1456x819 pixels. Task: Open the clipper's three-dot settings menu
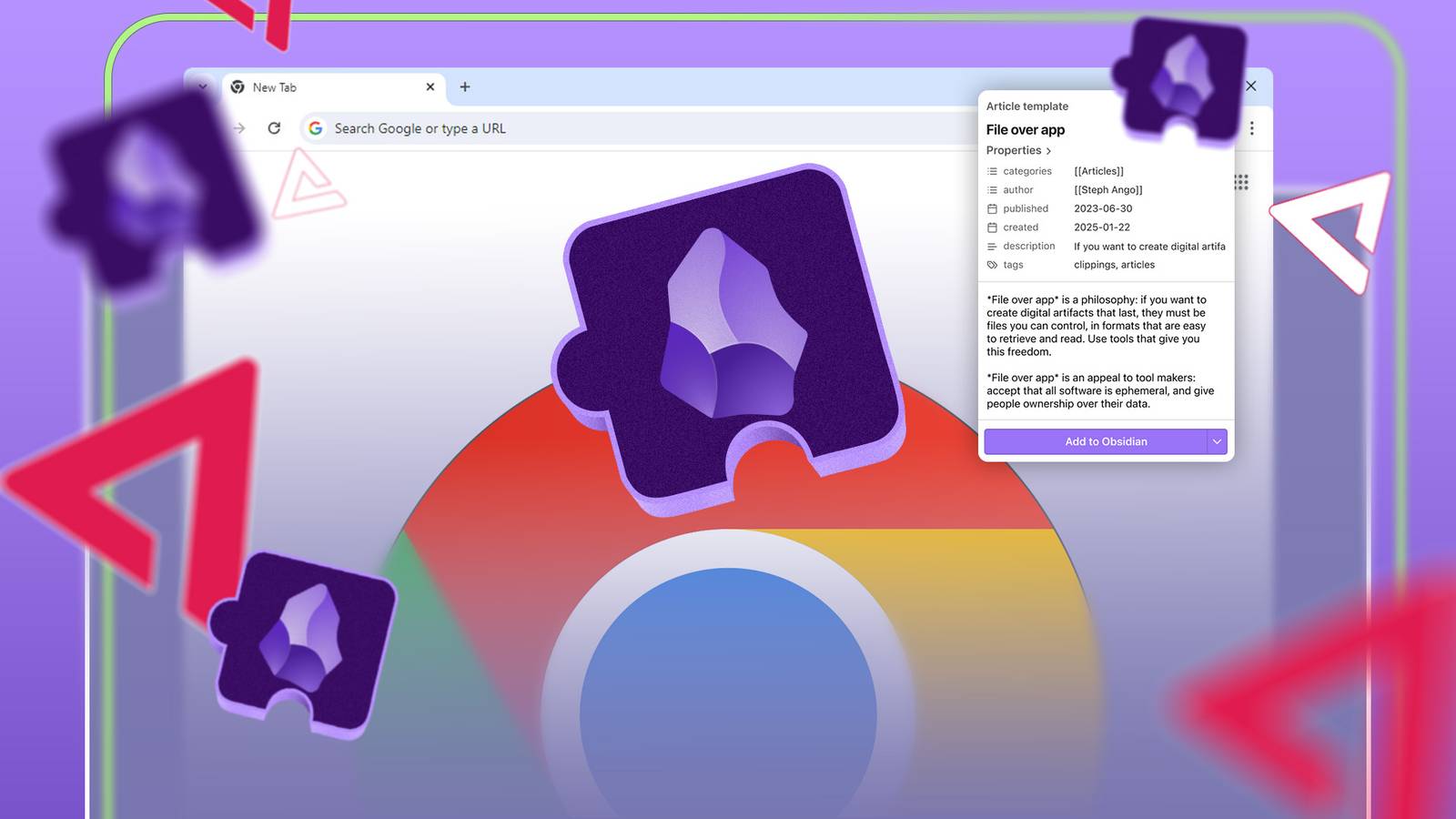click(x=1252, y=128)
